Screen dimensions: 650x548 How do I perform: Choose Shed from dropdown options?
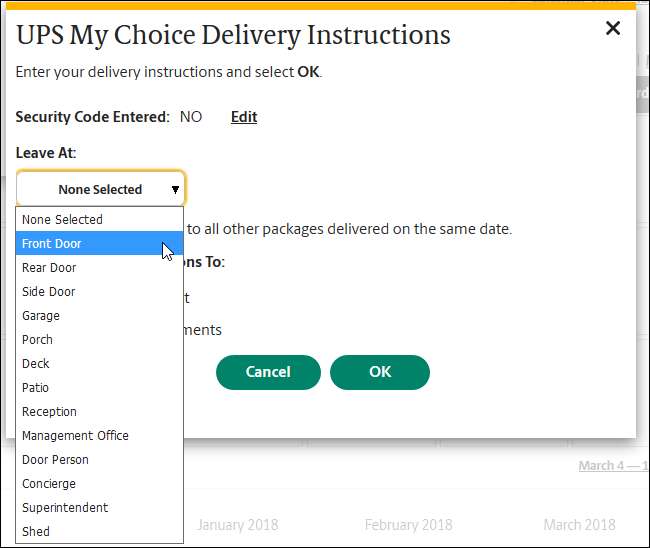coord(36,531)
